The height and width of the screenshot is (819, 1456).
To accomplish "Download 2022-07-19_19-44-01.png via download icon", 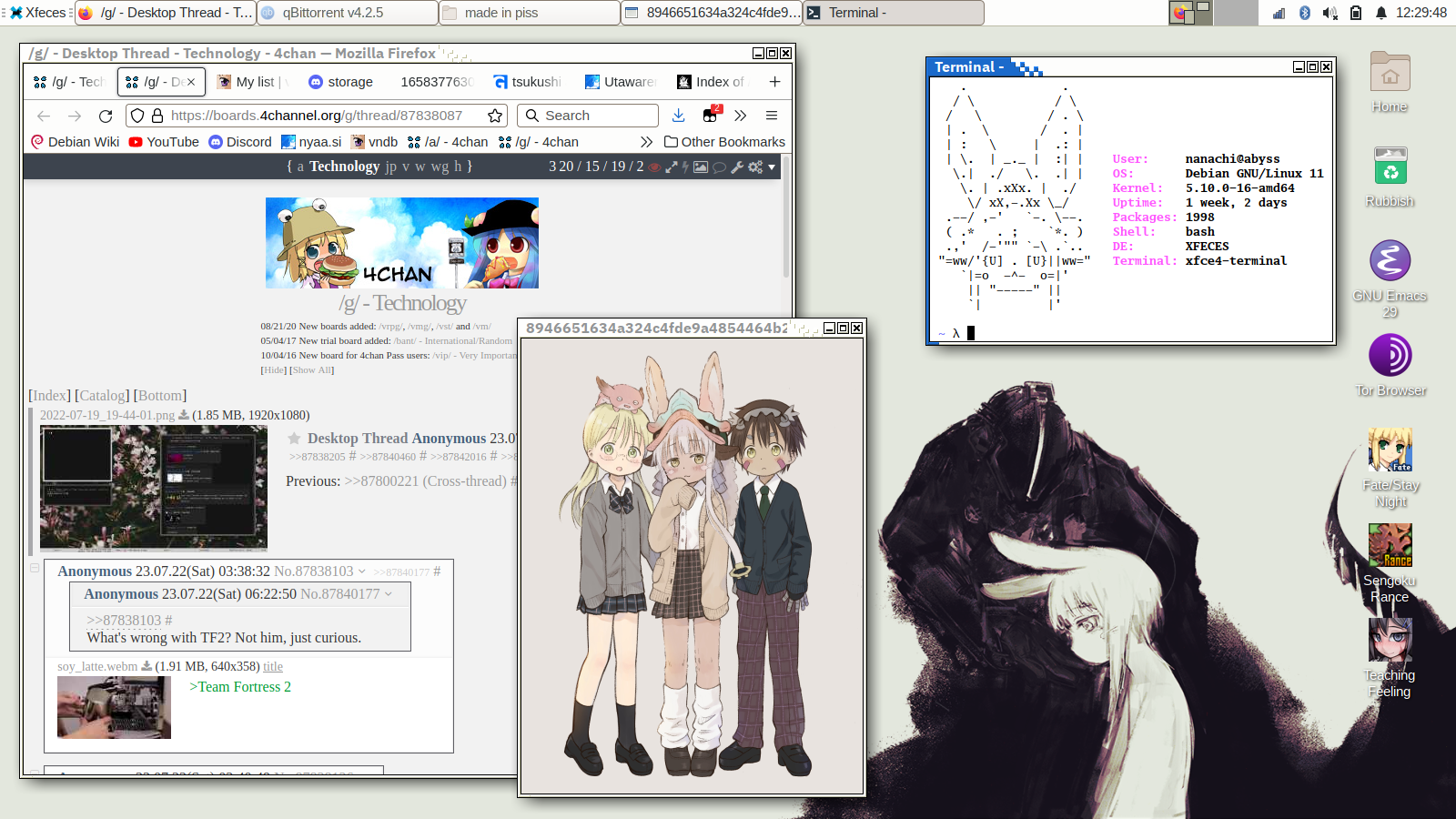I will click(x=183, y=415).
